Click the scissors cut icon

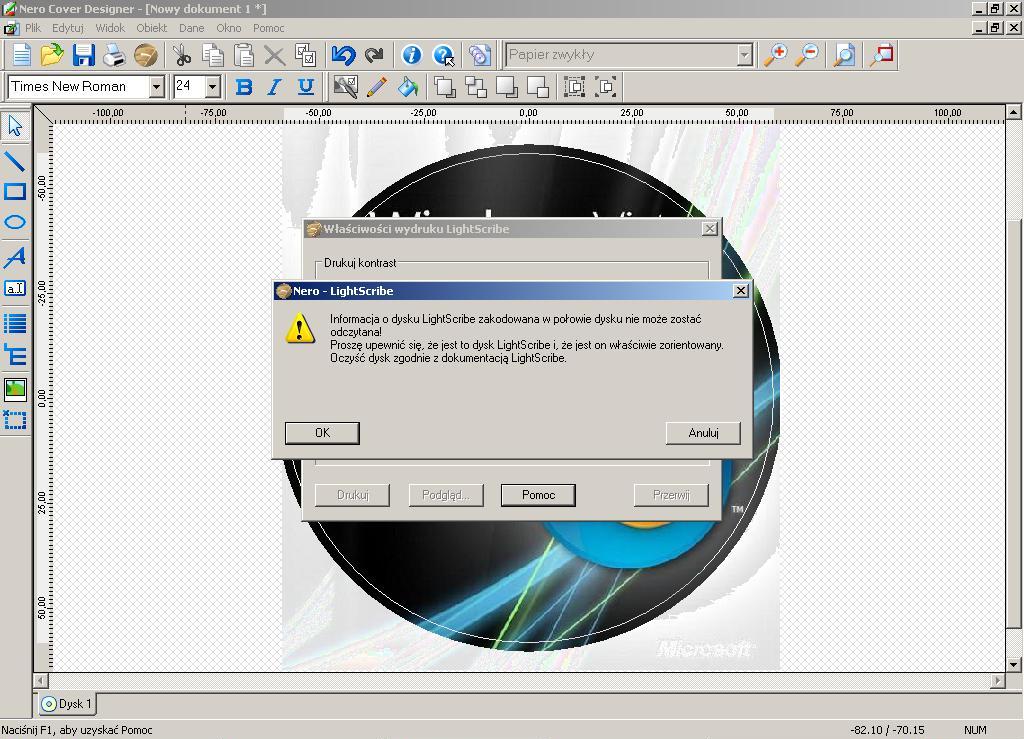[x=182, y=55]
